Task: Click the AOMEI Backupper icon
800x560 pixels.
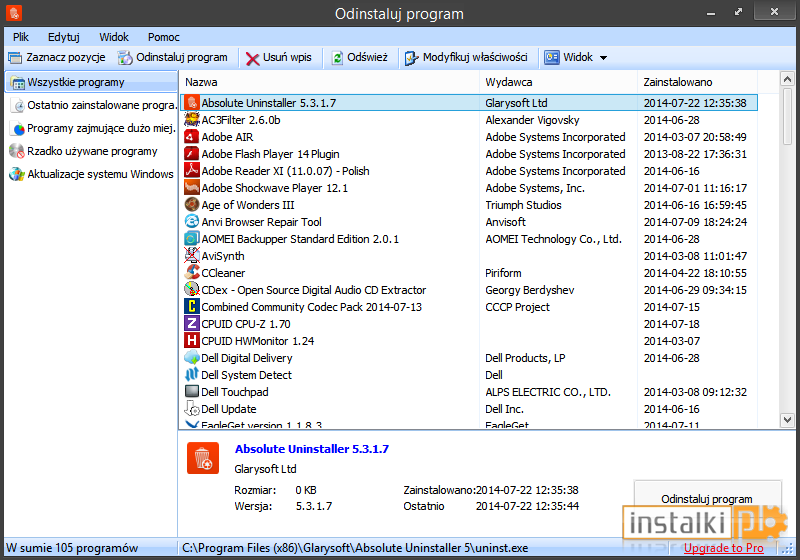Action: [191, 239]
